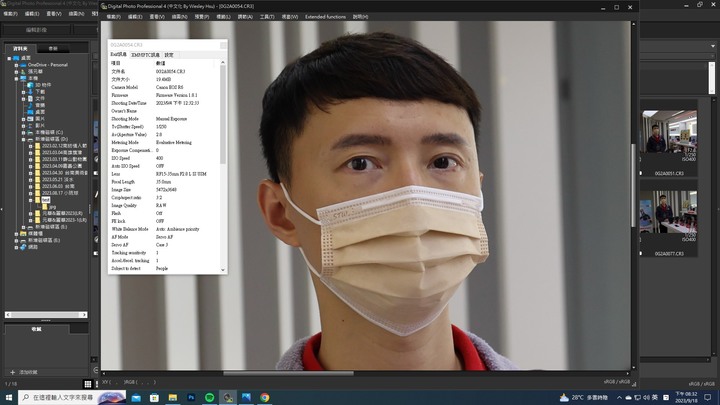Viewport: 720px width, 405px height.
Task: Select the JPG subfolder
Action: click(x=52, y=208)
